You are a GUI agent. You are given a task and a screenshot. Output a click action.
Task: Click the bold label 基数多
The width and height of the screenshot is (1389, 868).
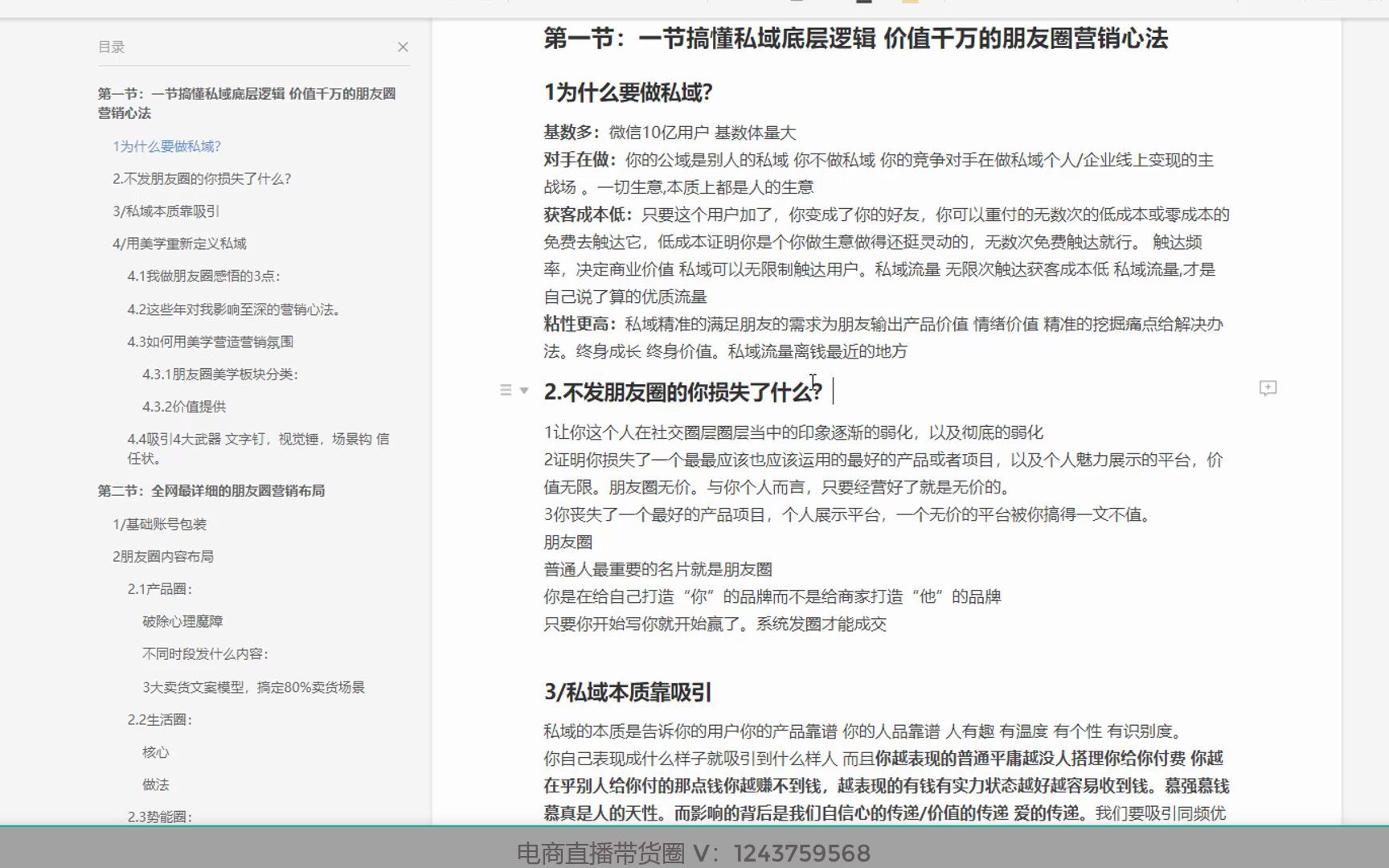(571, 133)
